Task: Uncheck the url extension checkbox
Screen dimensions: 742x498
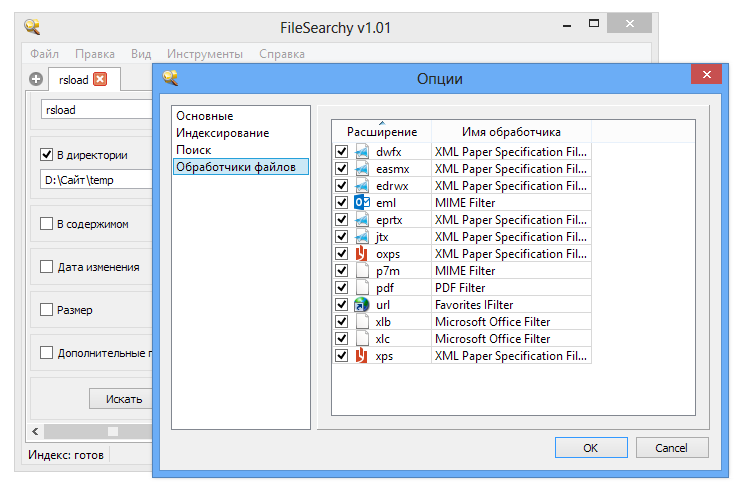Action: [341, 305]
